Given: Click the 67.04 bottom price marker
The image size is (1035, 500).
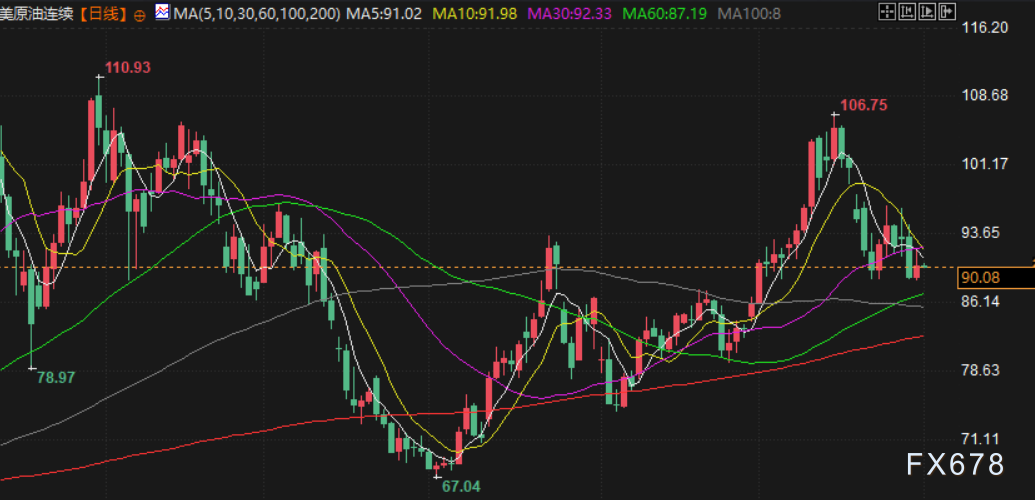Looking at the screenshot, I should coord(461,487).
